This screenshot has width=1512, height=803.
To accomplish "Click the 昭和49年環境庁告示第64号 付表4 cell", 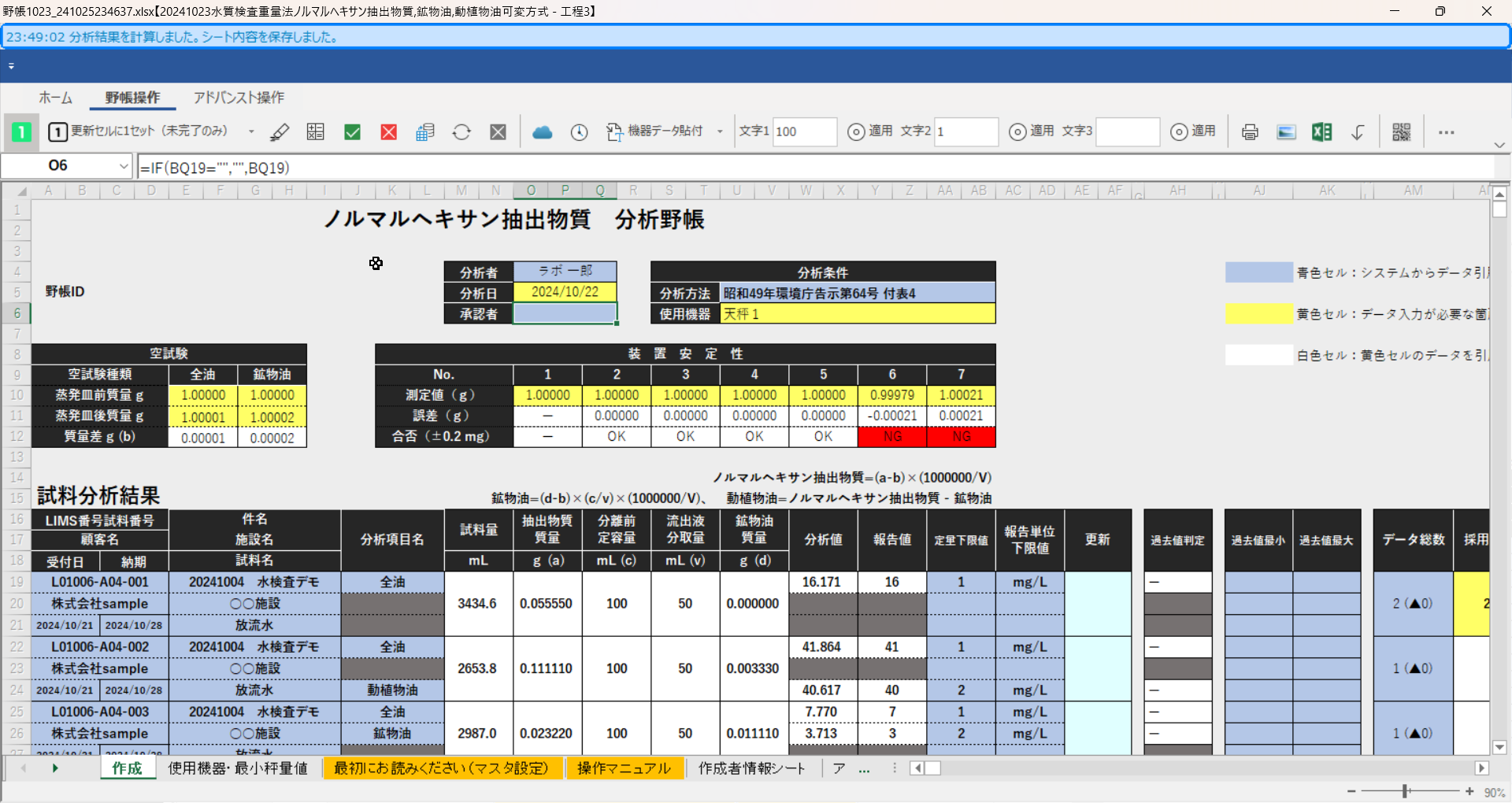I will click(x=858, y=293).
